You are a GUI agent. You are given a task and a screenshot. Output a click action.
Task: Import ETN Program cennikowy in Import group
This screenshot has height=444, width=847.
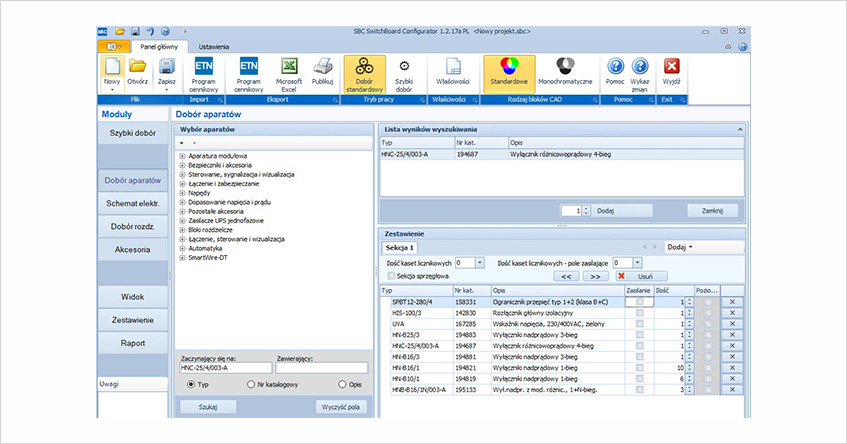[204, 75]
